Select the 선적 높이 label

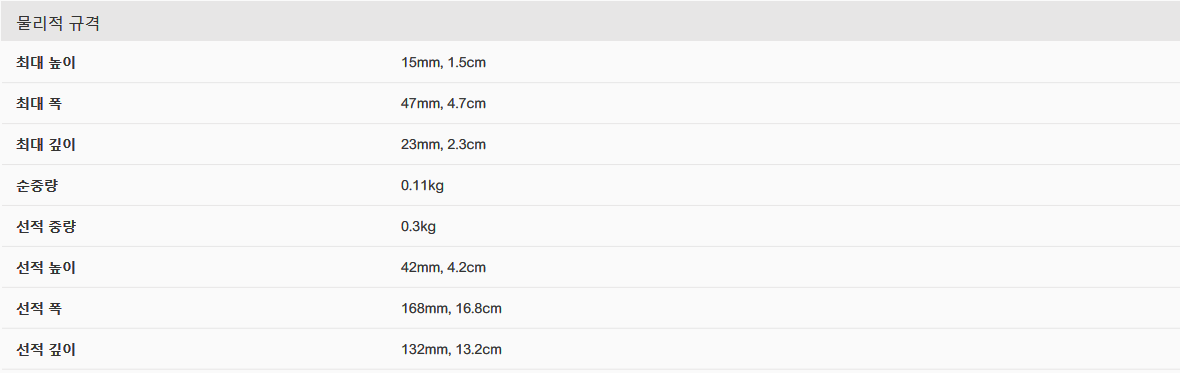point(46,267)
